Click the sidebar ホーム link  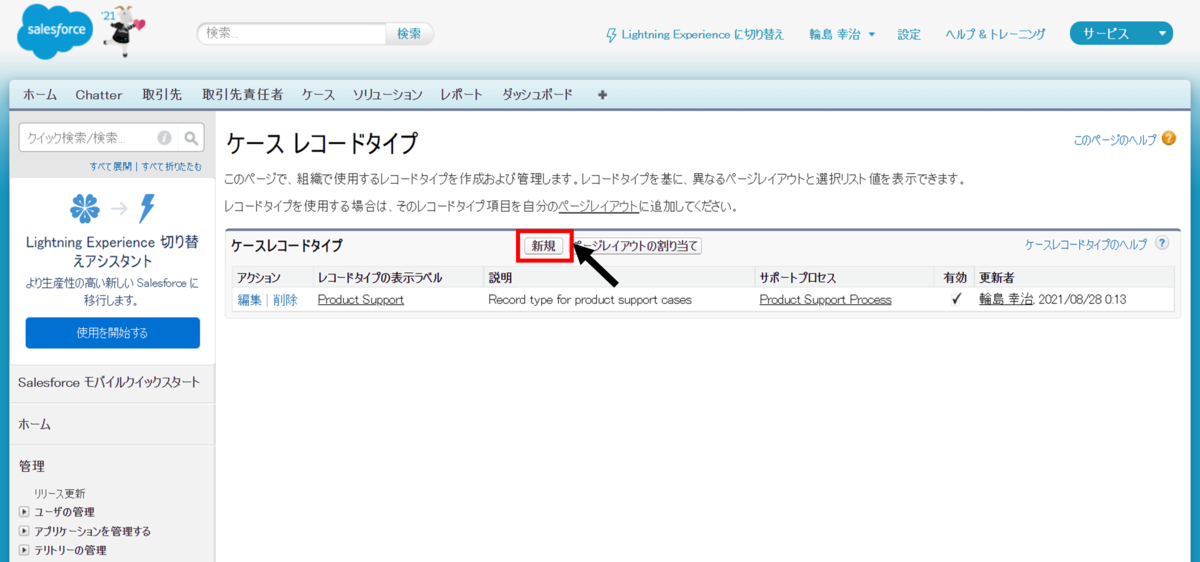click(35, 424)
